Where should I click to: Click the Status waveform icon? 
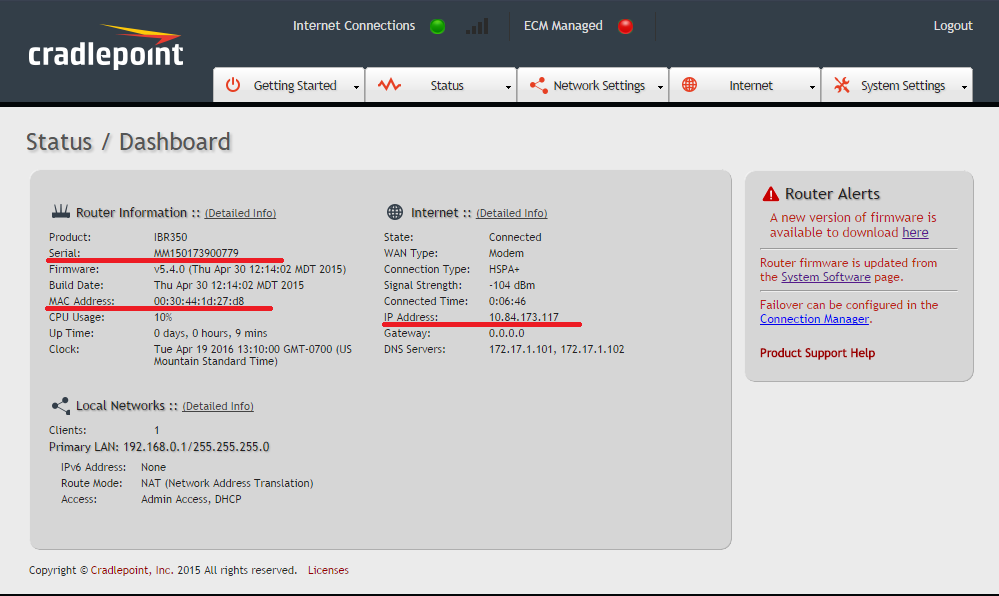[x=389, y=85]
